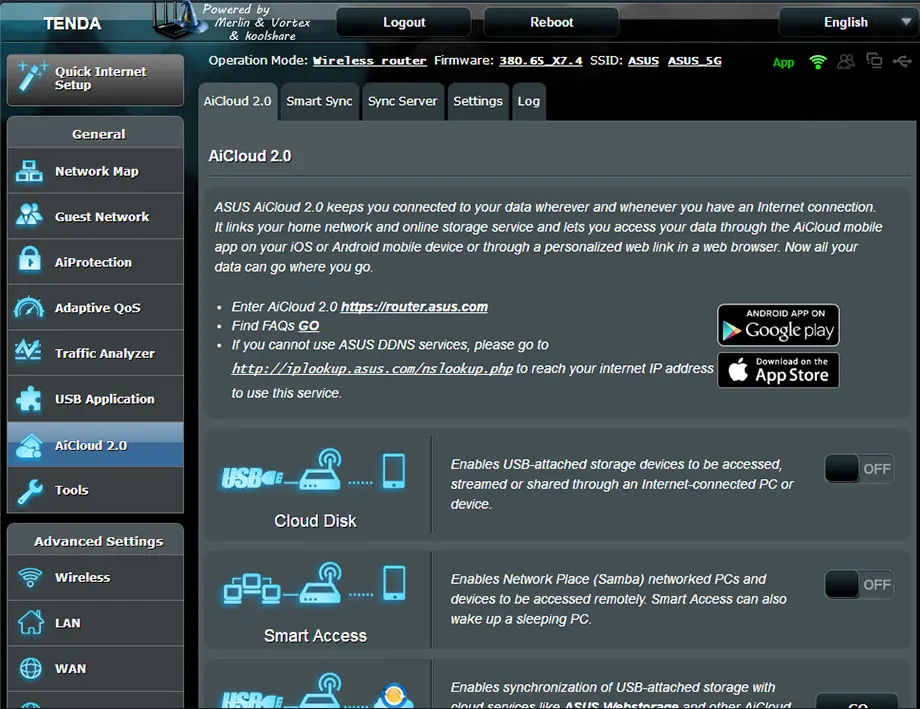The height and width of the screenshot is (709, 920).
Task: Click the Wireless router operation mode link
Action: point(370,60)
